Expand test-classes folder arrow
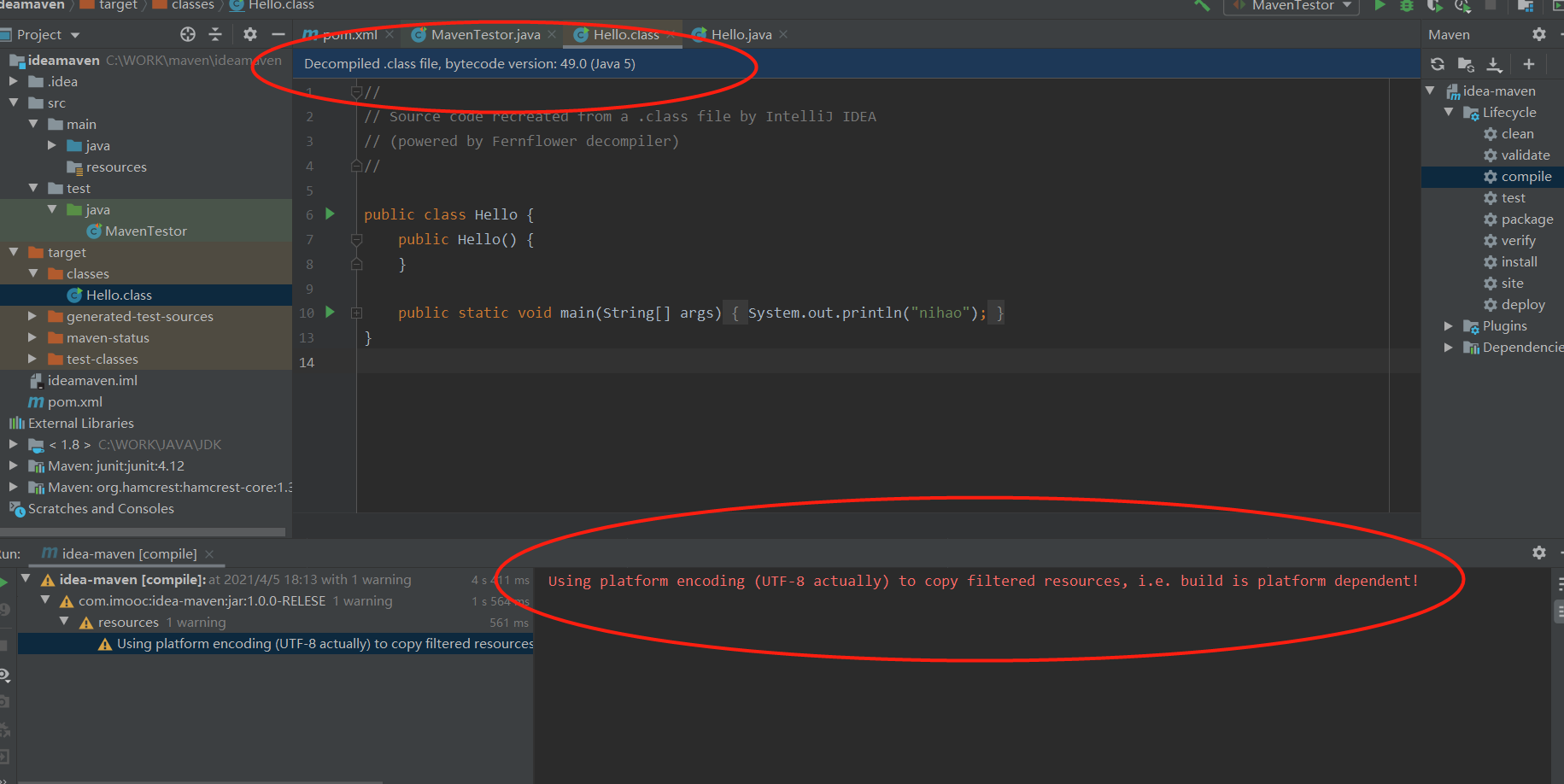 click(x=32, y=359)
